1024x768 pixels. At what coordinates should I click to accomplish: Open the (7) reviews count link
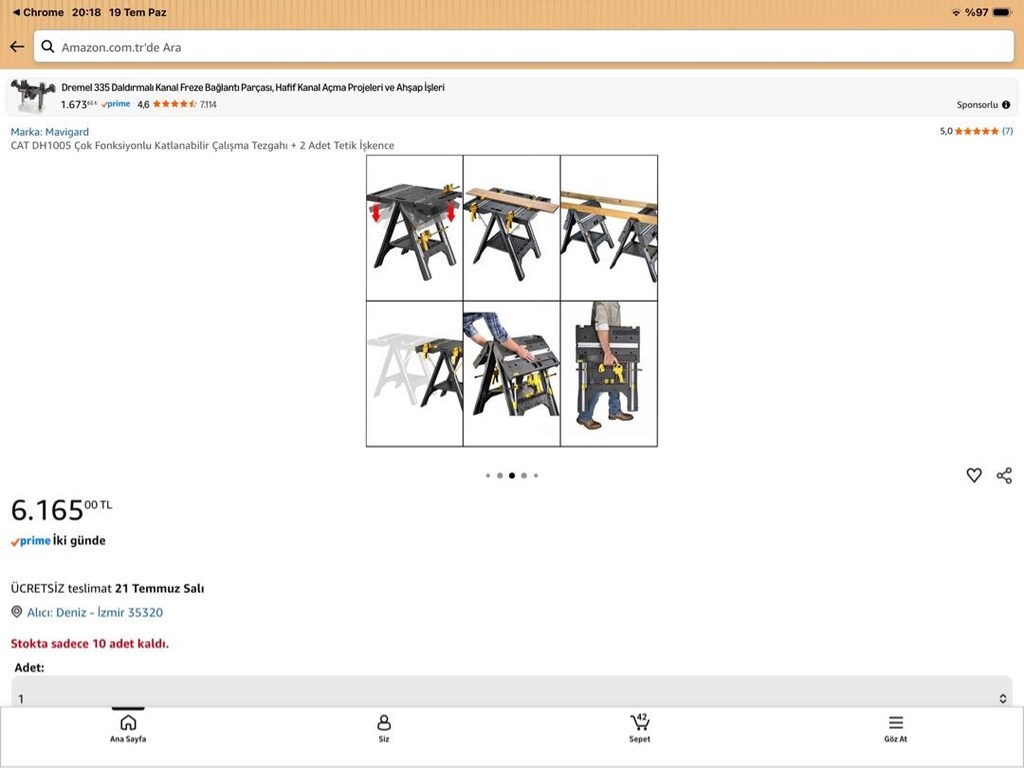pyautogui.click(x=1008, y=131)
